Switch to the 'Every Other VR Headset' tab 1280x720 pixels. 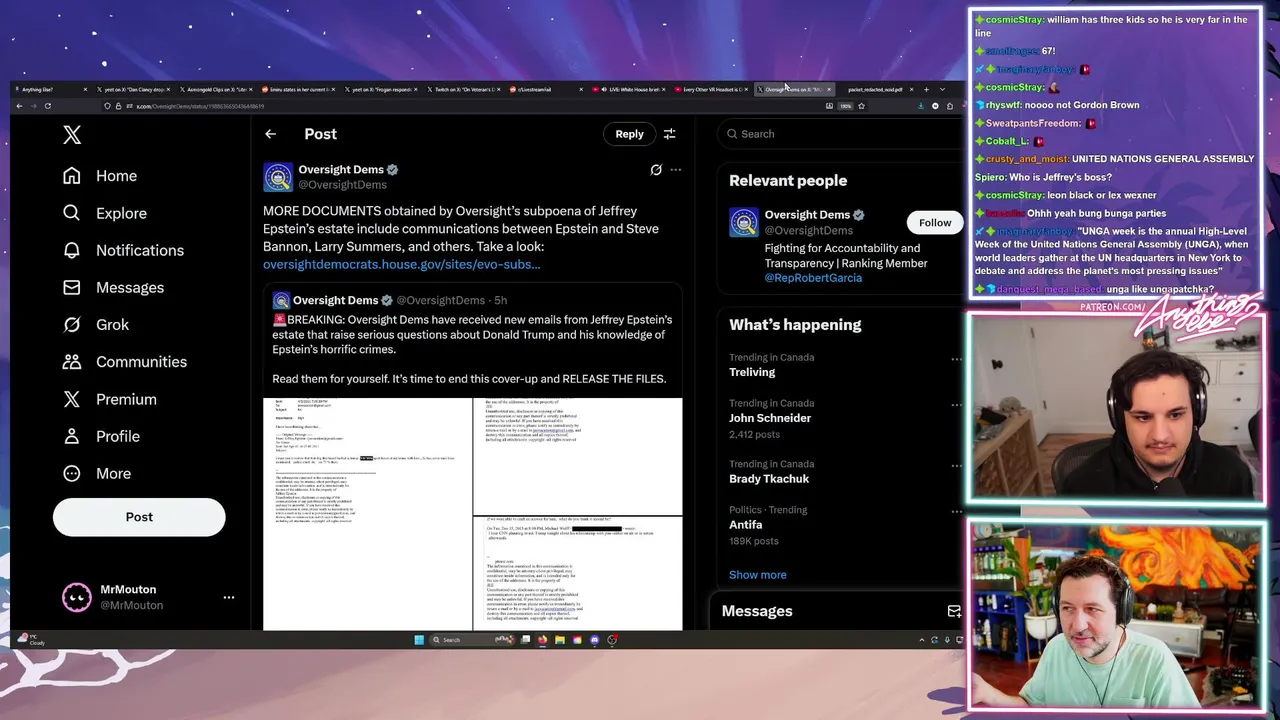[711, 90]
